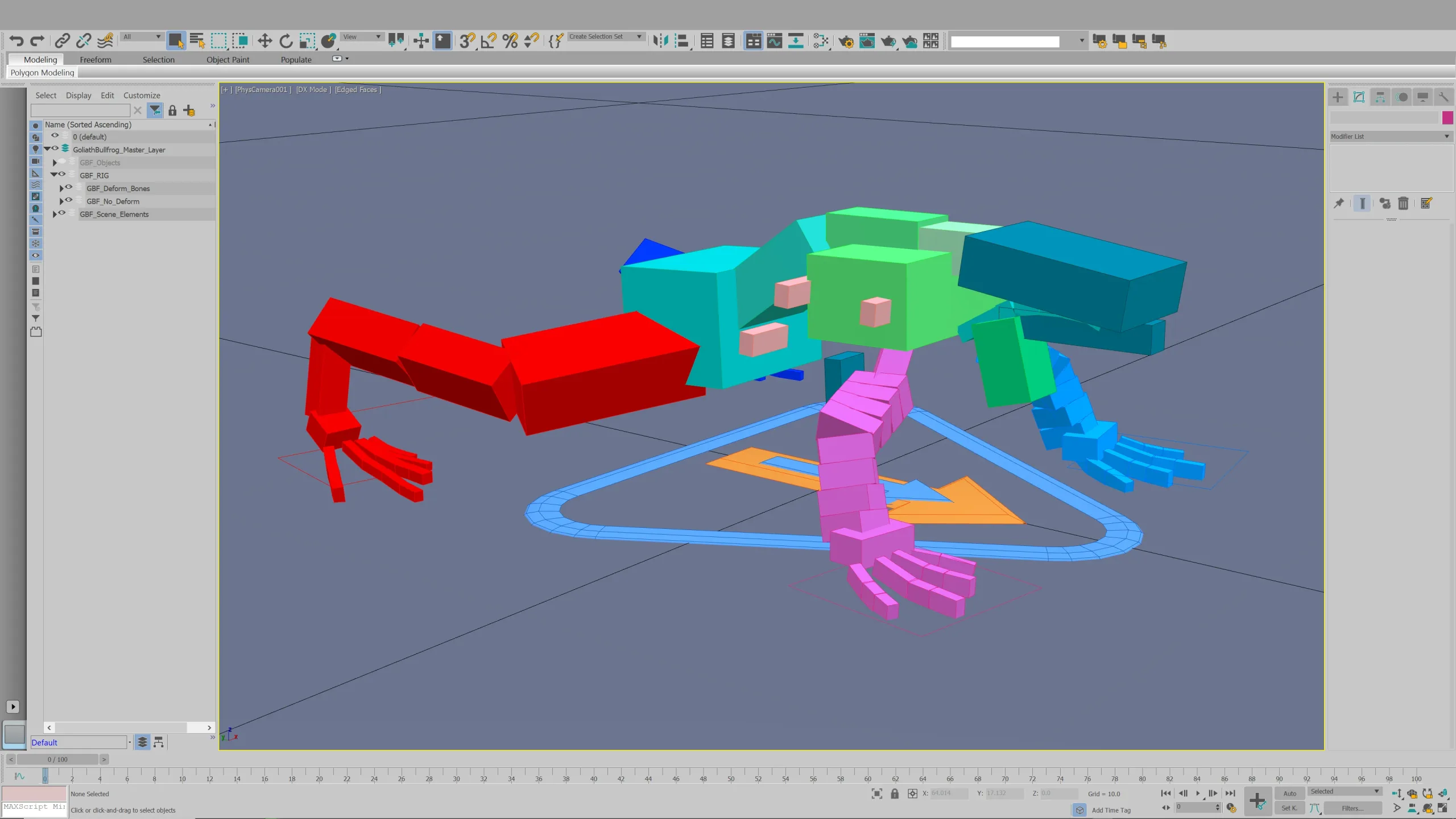Toggle Angle Snap

pyautogui.click(x=489, y=41)
